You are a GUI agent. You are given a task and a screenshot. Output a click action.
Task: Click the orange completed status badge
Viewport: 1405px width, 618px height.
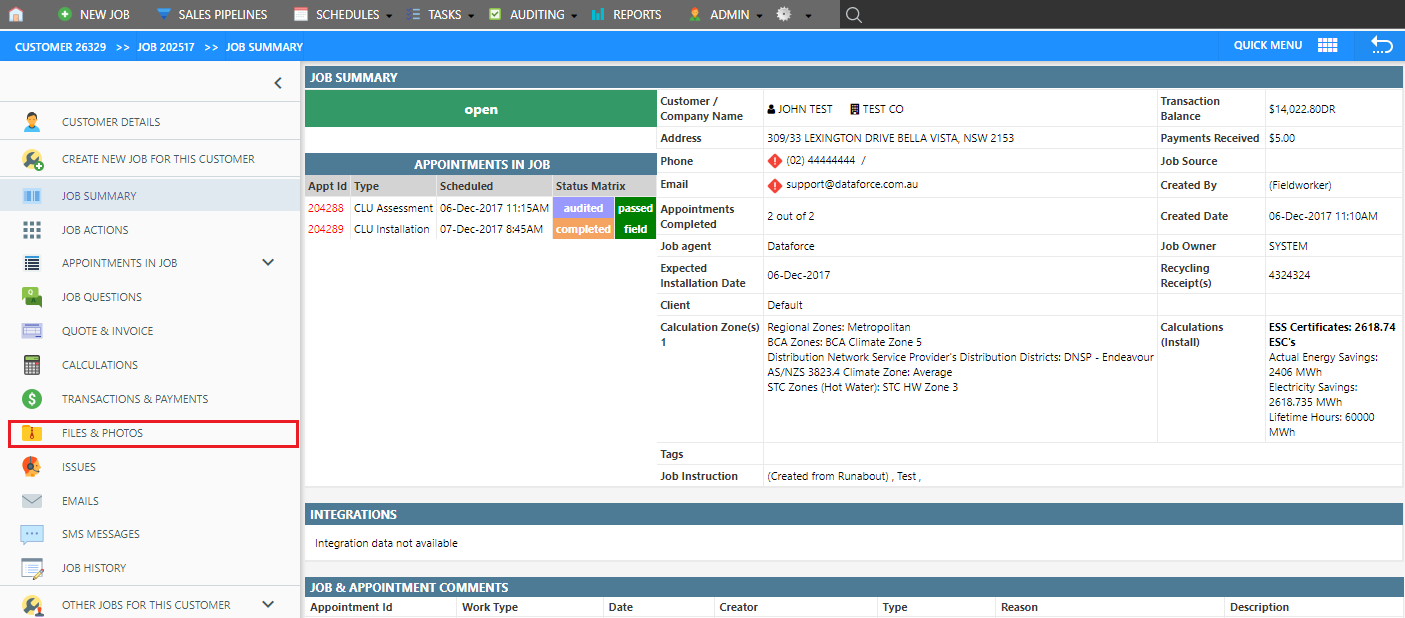pyautogui.click(x=583, y=229)
